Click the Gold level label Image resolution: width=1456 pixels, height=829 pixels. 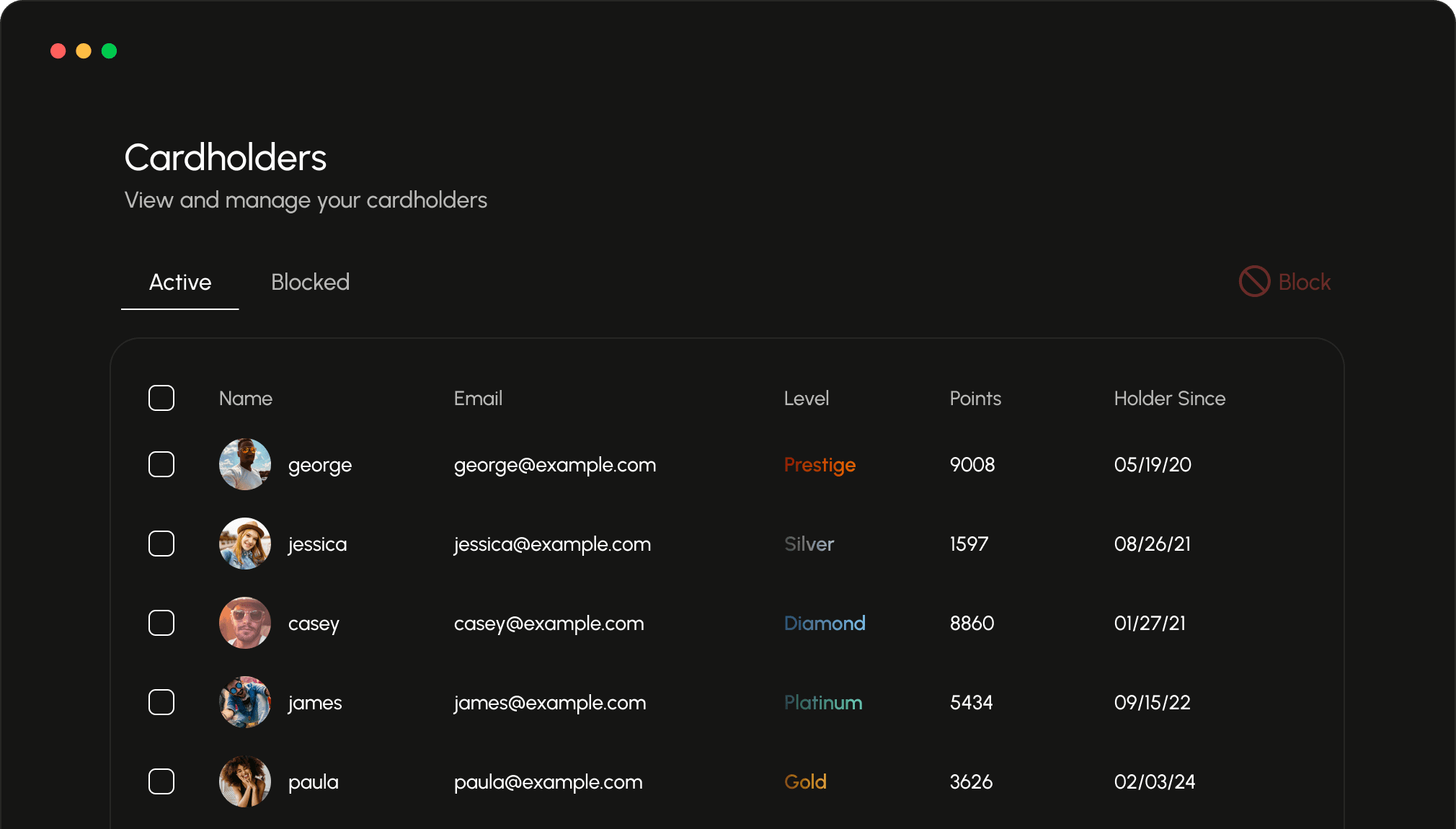click(x=805, y=781)
